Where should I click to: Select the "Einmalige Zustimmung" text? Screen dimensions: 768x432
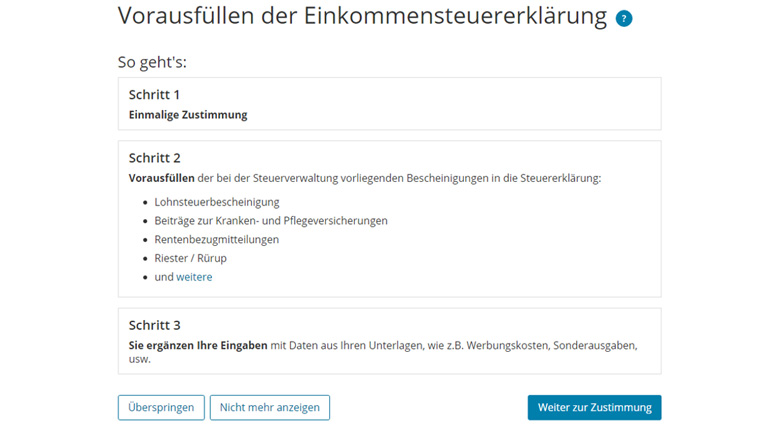point(188,115)
